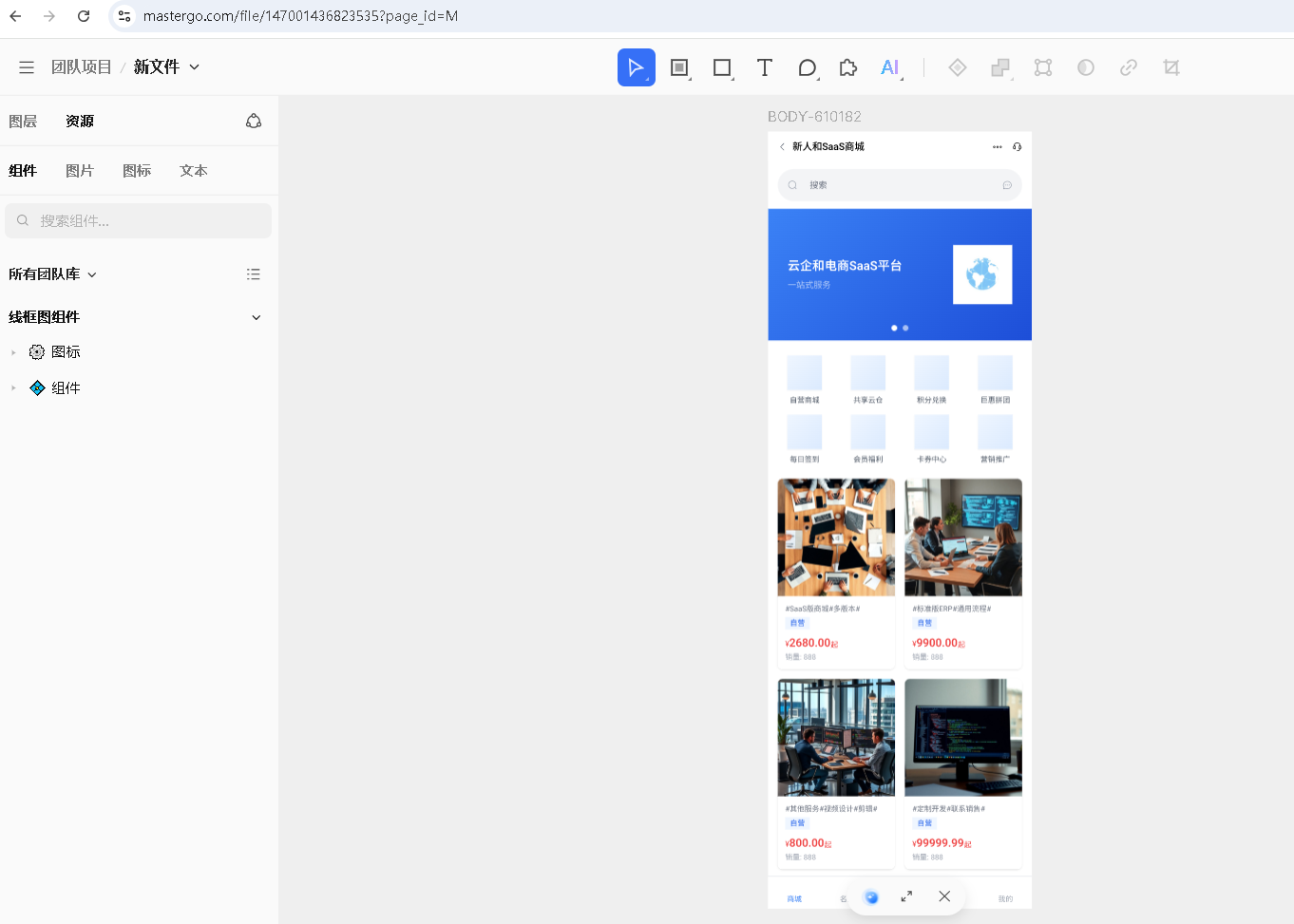Collapse the 线框图组件 section
1294x924 pixels.
coord(256,317)
